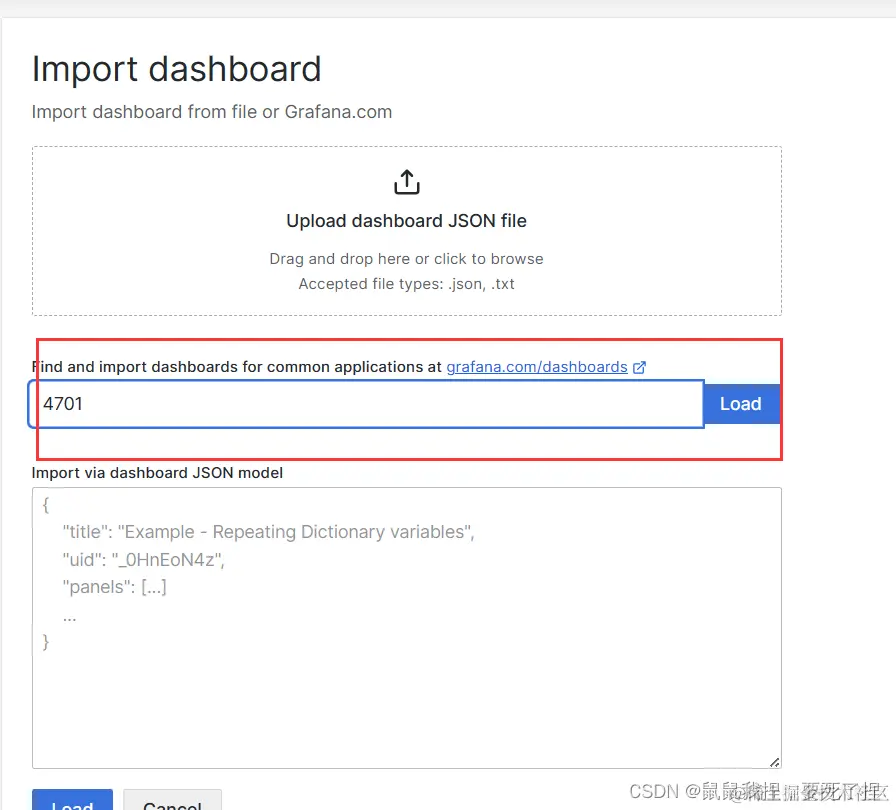896x810 pixels.
Task: Click 'Drag and drop here or click to browse'
Action: pyautogui.click(x=406, y=259)
